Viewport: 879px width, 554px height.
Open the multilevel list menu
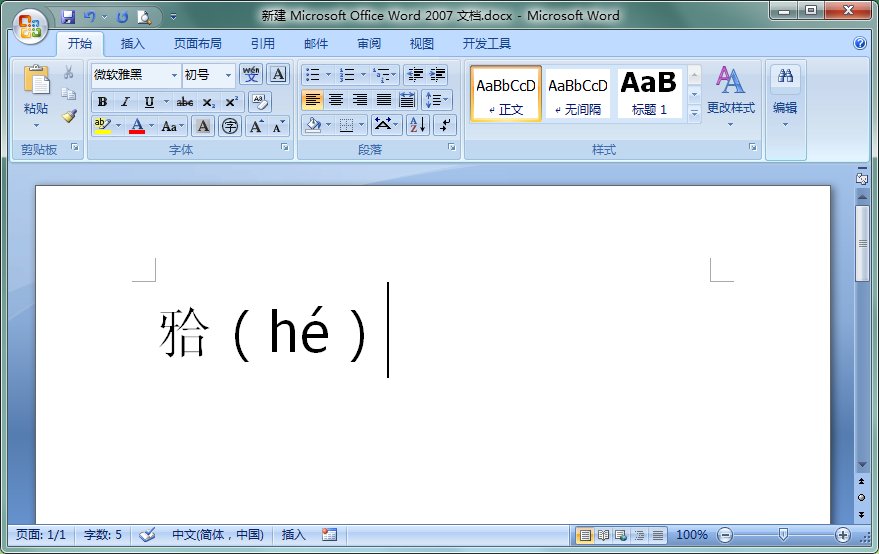pos(385,75)
